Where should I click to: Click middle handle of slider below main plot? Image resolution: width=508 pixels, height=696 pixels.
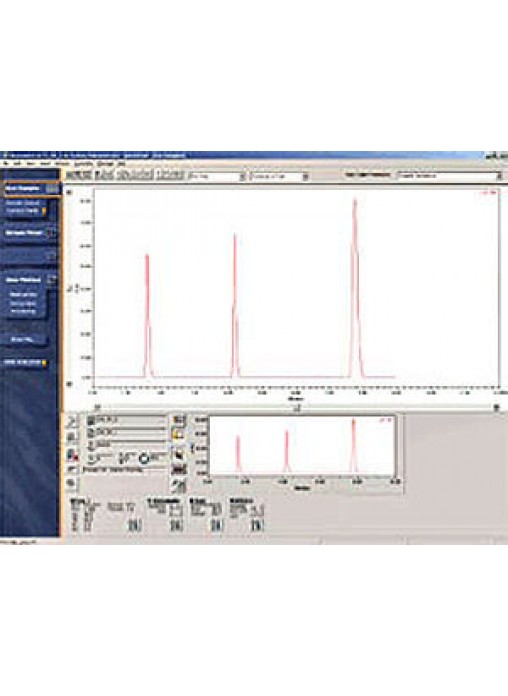point(298,407)
